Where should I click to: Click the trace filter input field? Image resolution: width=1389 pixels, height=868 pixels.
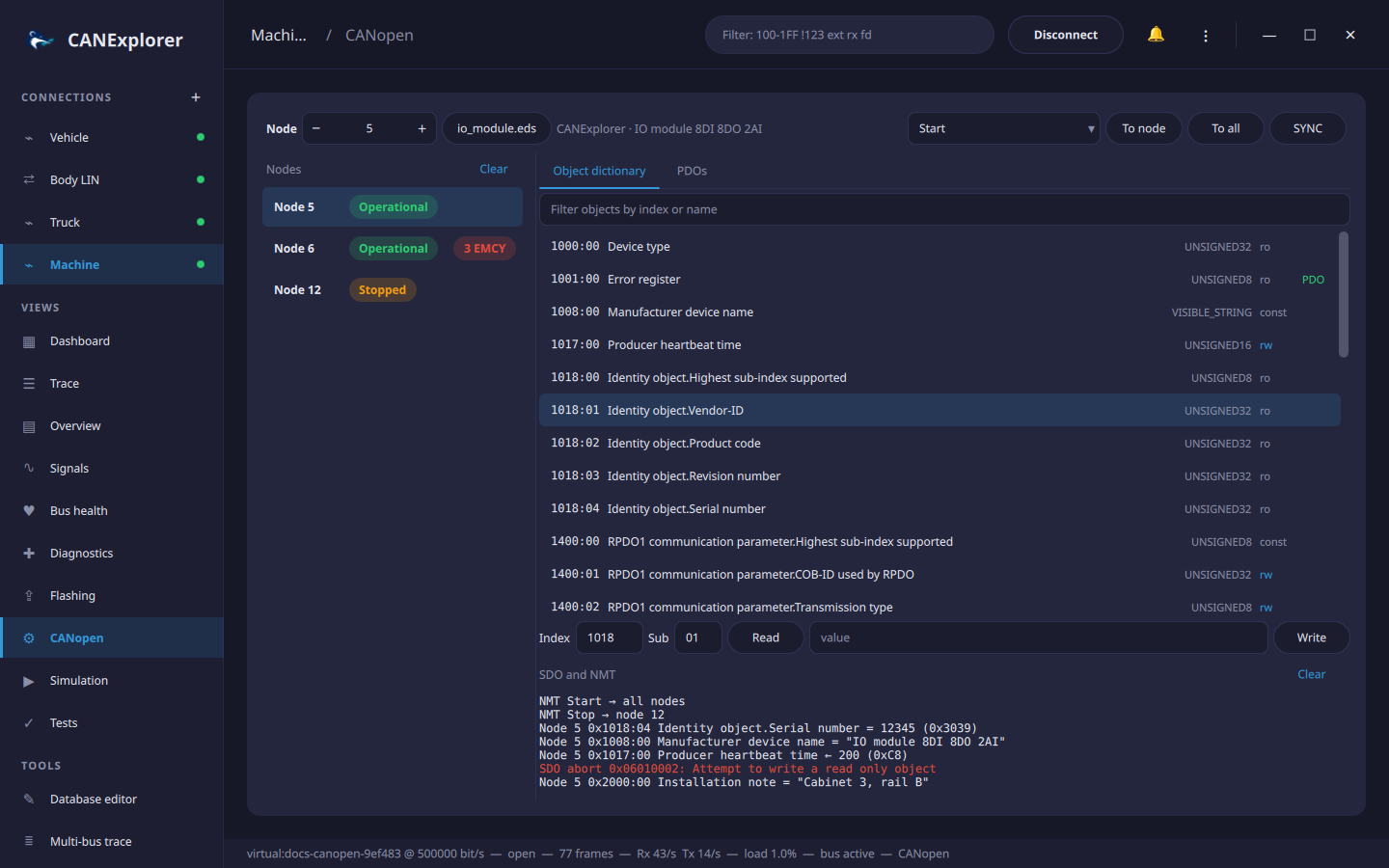click(850, 35)
